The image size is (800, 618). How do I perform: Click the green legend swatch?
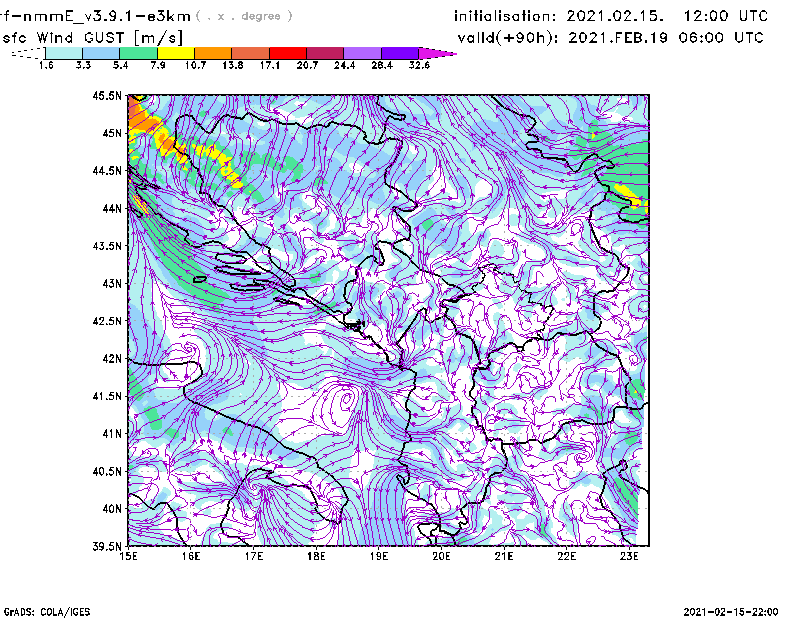click(x=138, y=53)
